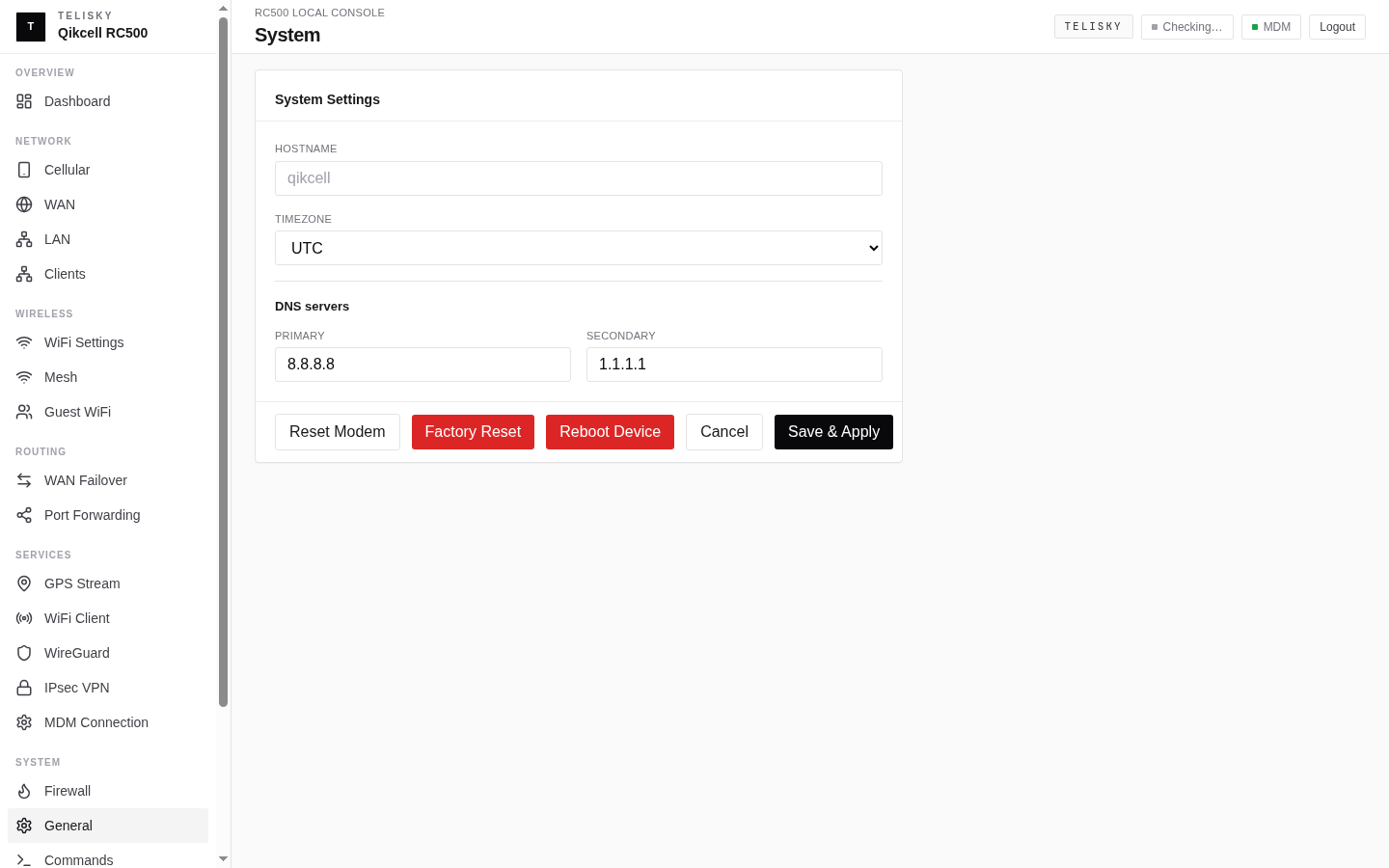
Task: Open Commands page
Action: pyautogui.click(x=108, y=857)
